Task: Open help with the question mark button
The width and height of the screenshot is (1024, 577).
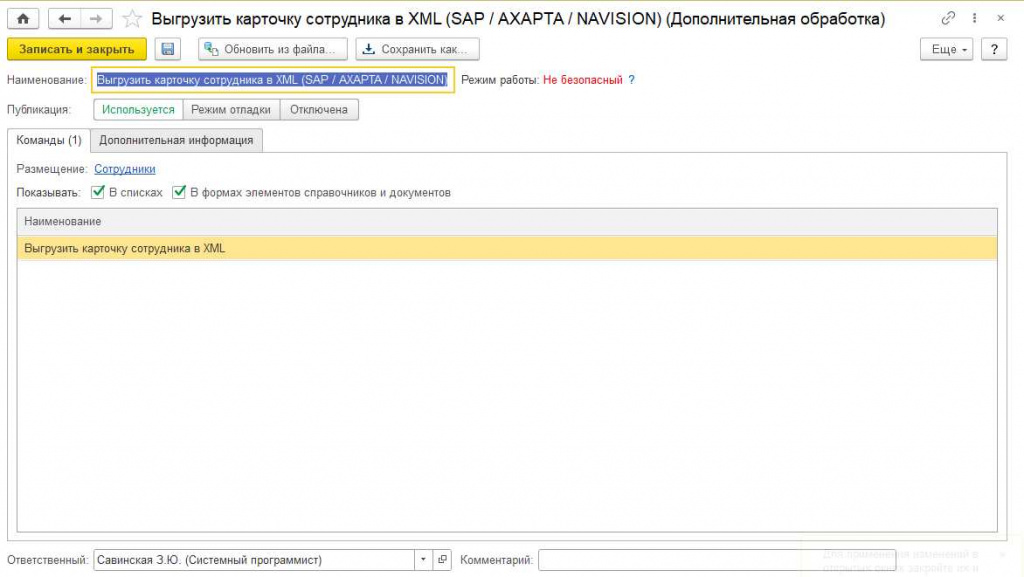Action: click(994, 49)
